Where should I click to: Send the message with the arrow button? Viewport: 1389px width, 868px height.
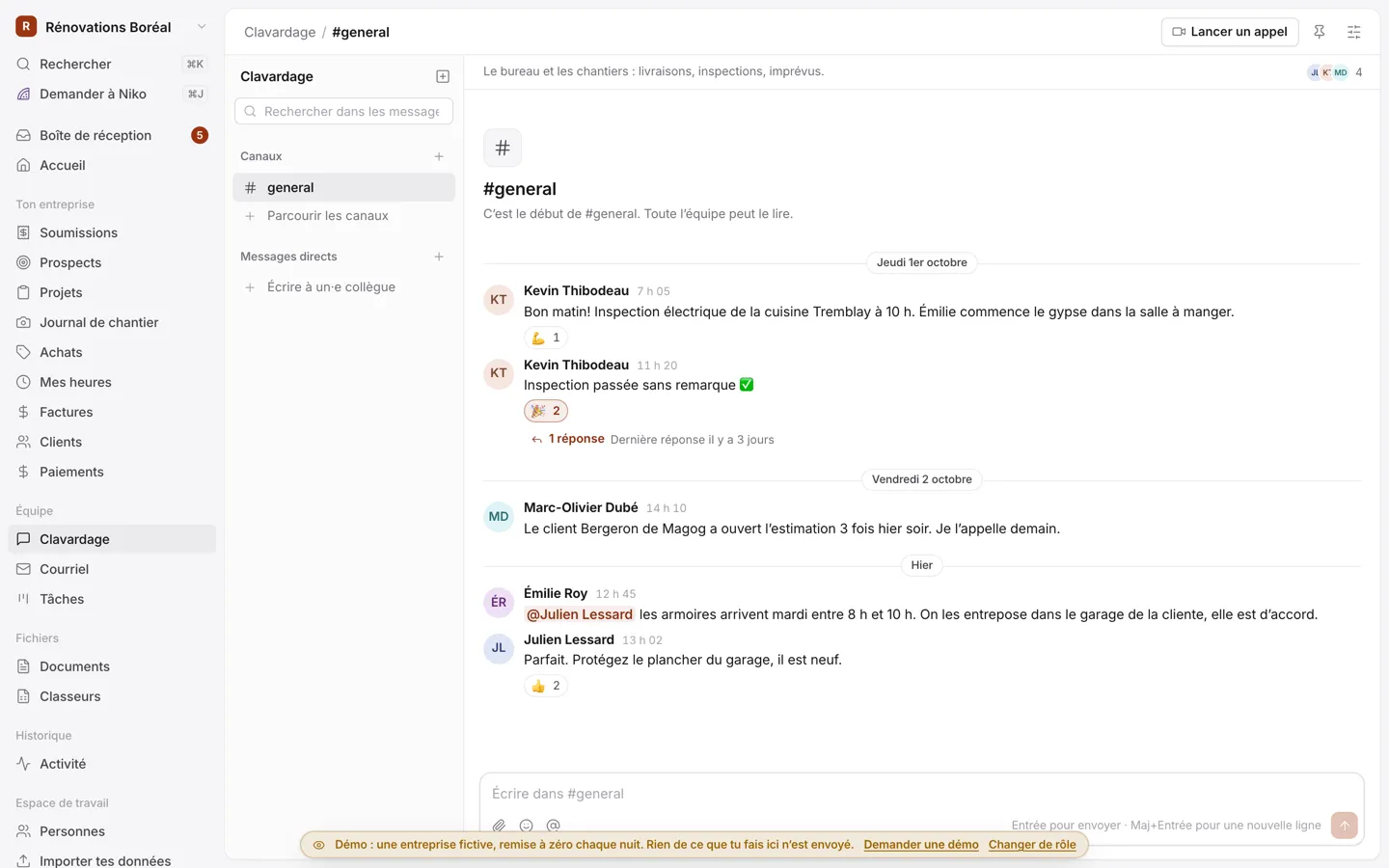[1345, 825]
